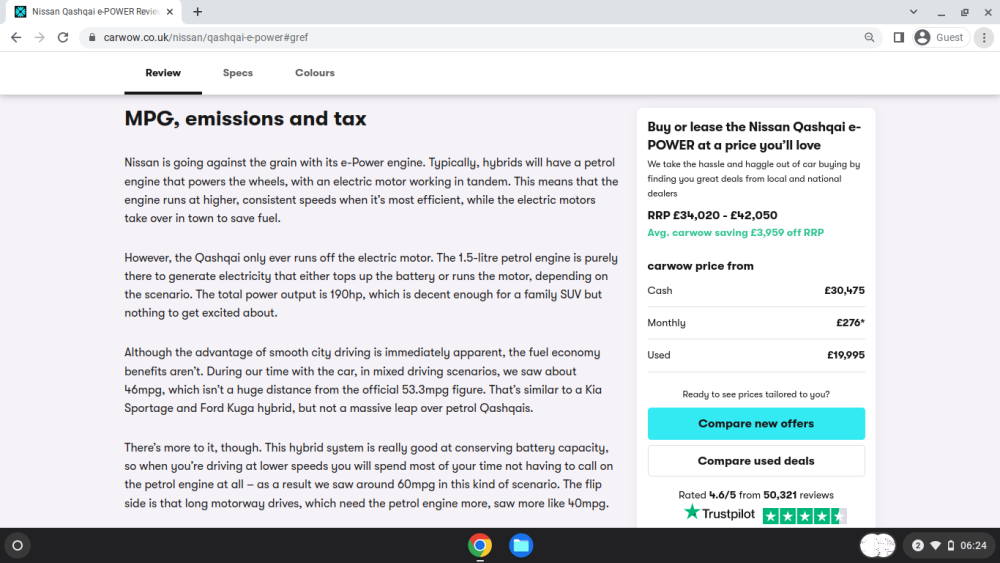Image resolution: width=1000 pixels, height=563 pixels.
Task: Click the zoom magnifier icon in address bar
Action: coord(869,38)
